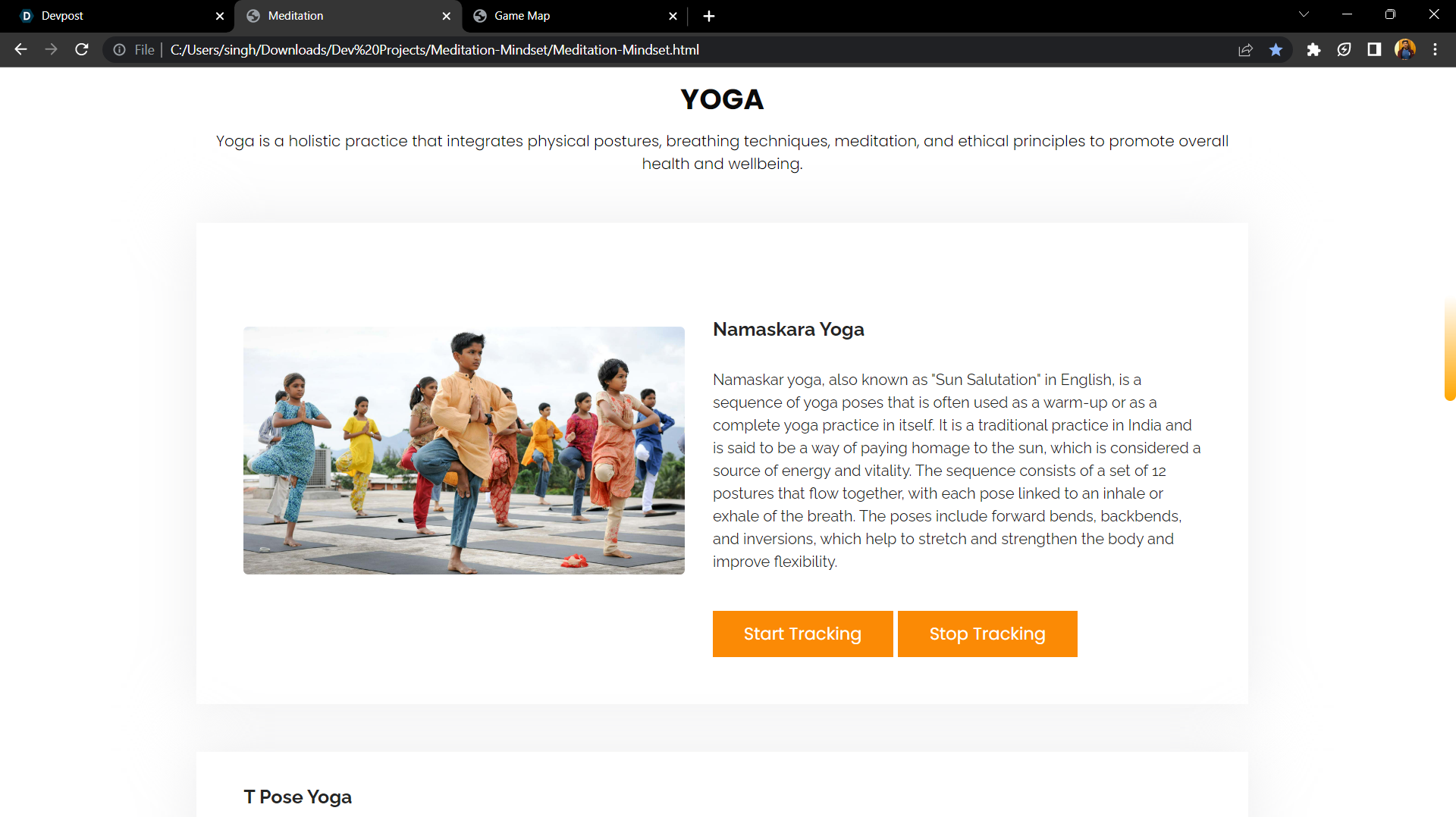
Task: Switch to the Game Map tab
Action: 575,16
